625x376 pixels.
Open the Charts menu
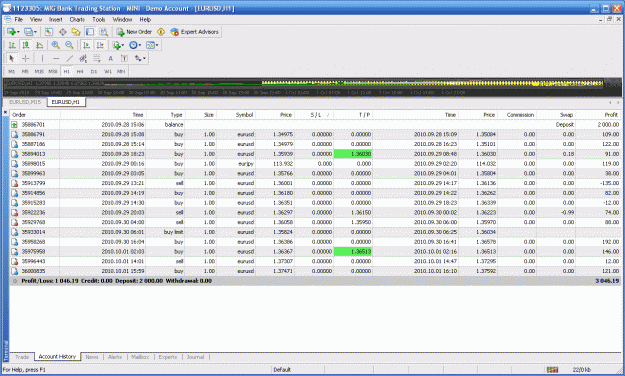[x=77, y=19]
